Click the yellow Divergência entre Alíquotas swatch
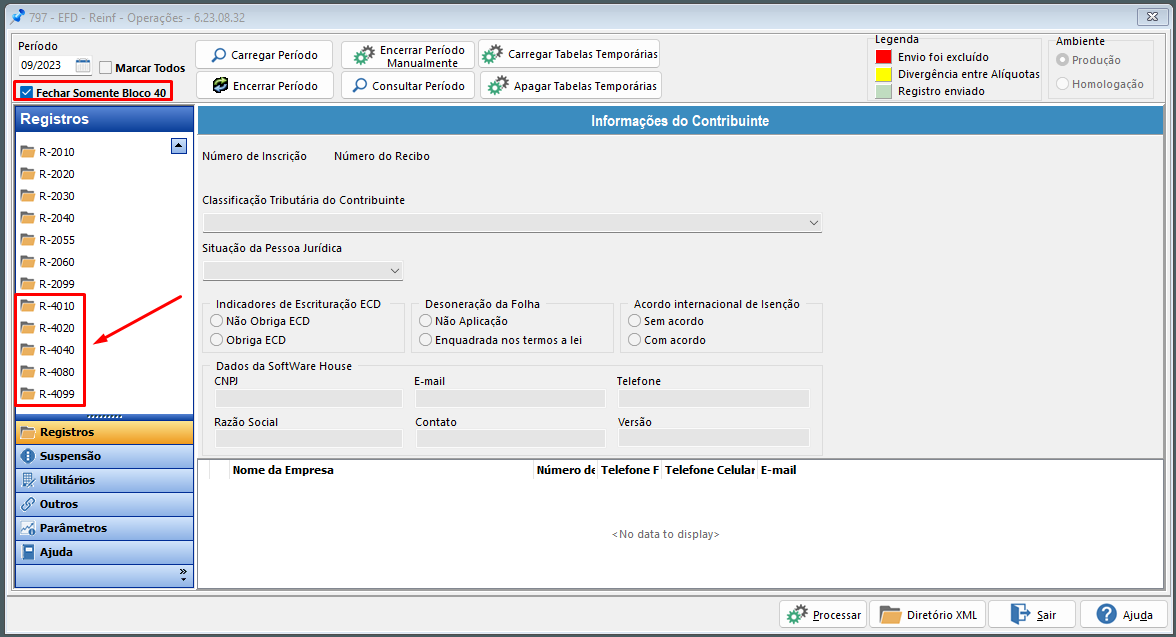 pyautogui.click(x=884, y=74)
